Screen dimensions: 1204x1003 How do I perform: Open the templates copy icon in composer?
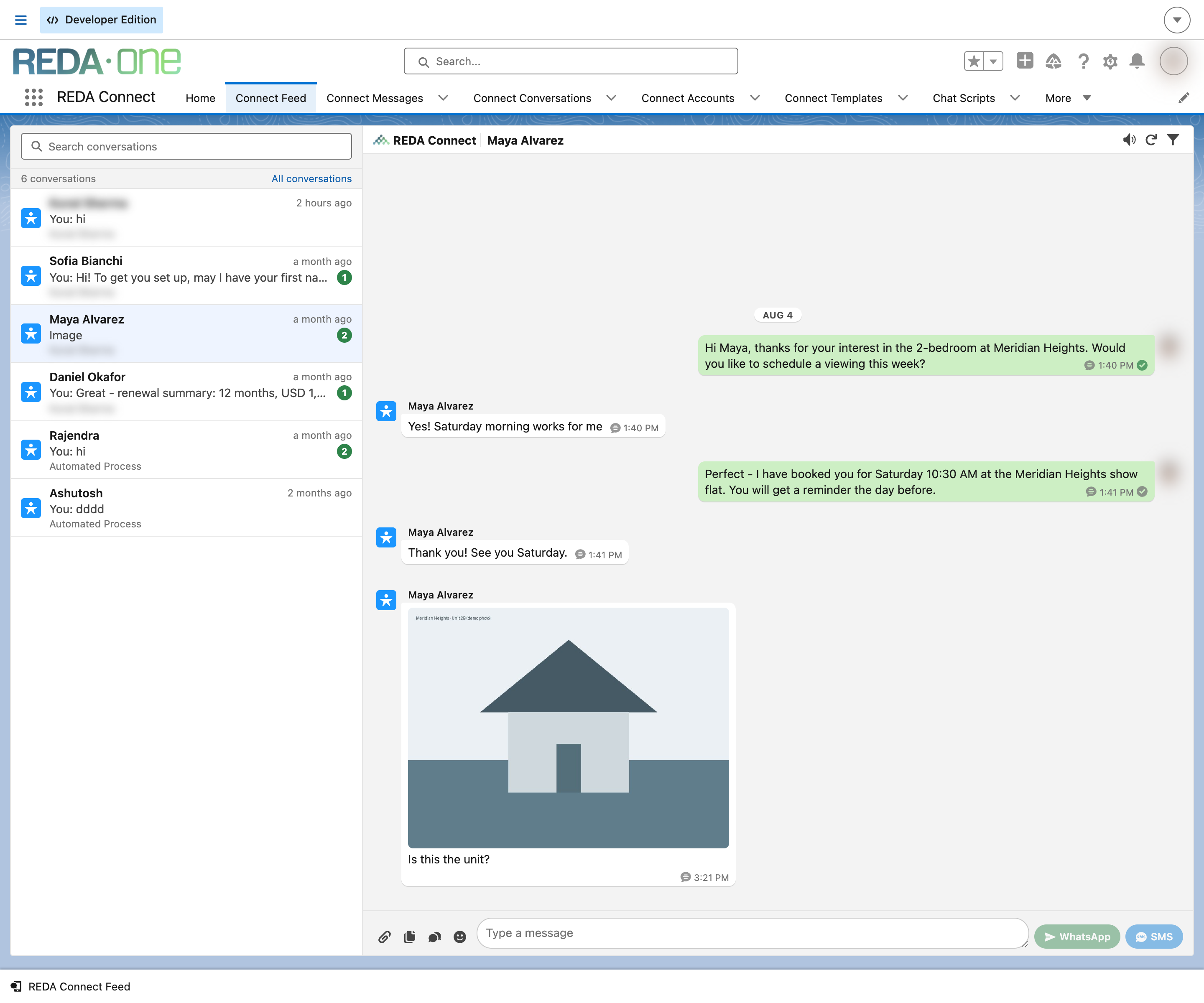coord(409,937)
